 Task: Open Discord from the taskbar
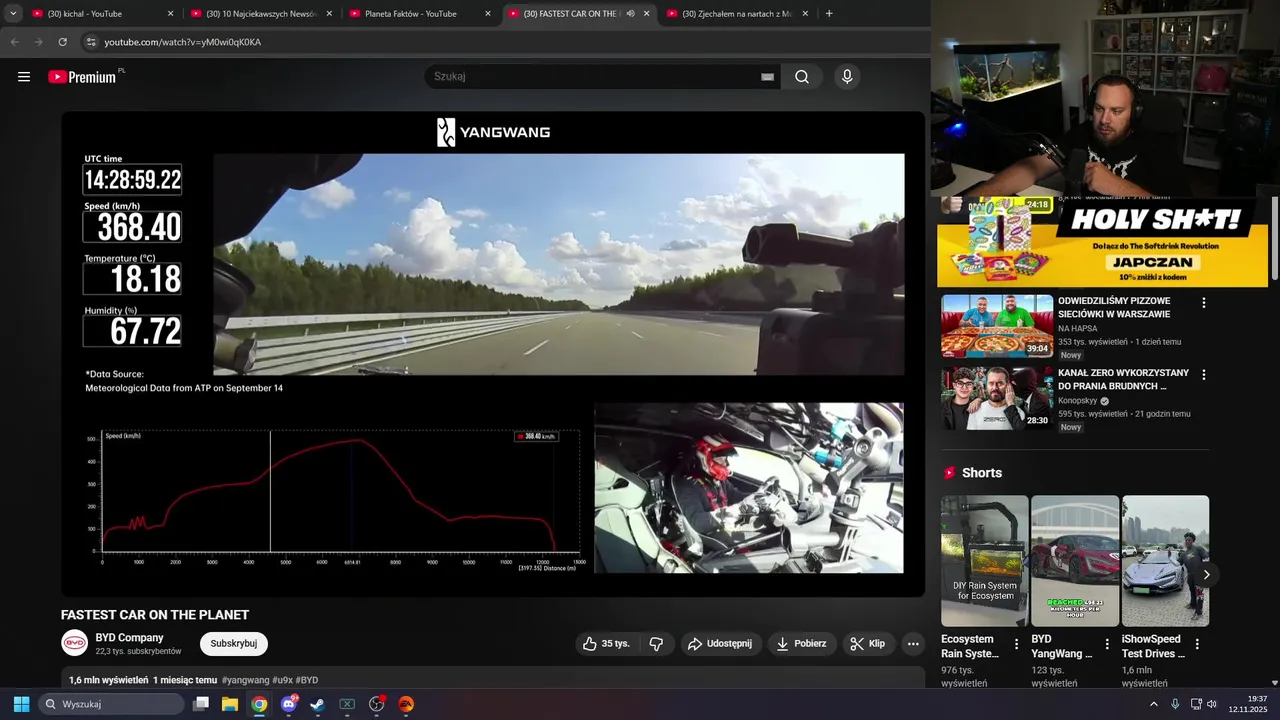click(x=289, y=704)
